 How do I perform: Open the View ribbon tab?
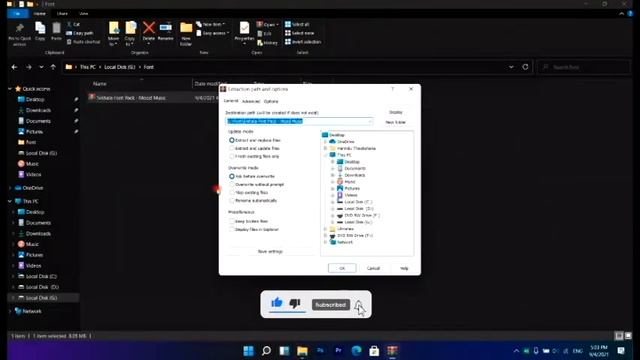tap(84, 14)
